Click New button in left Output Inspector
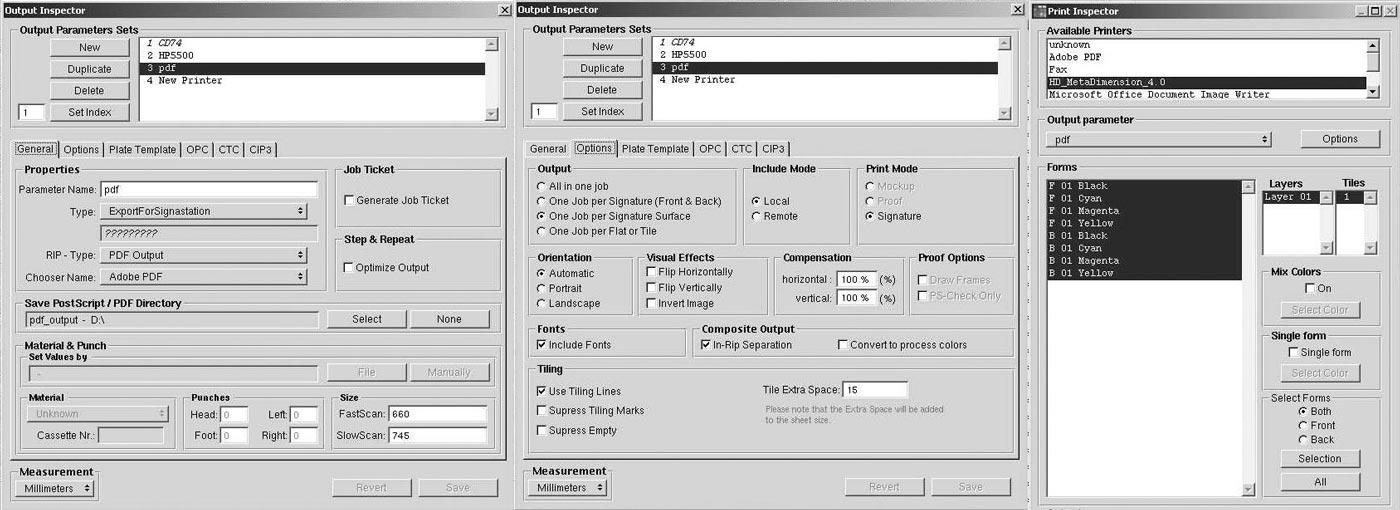1400x510 pixels. click(89, 47)
